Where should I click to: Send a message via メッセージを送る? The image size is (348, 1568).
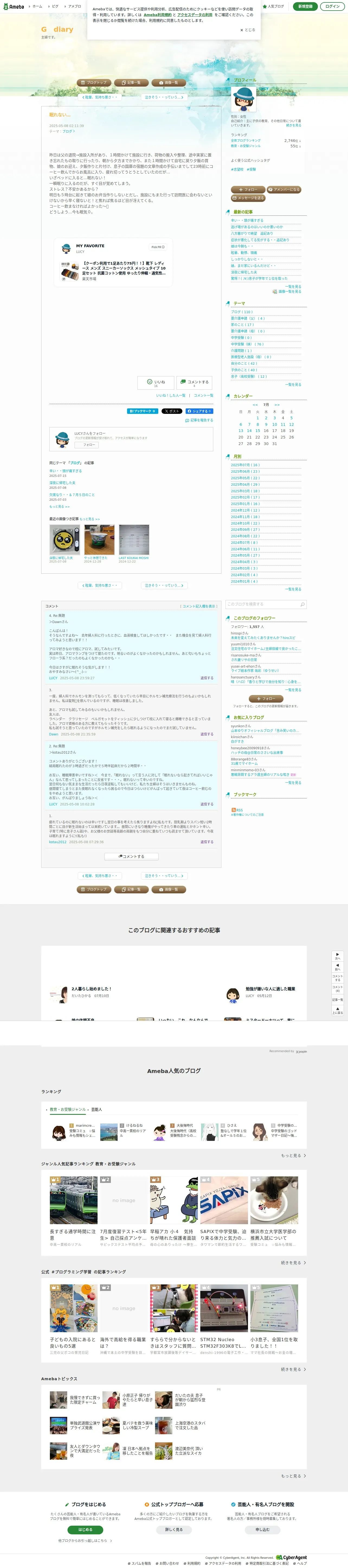(x=248, y=198)
